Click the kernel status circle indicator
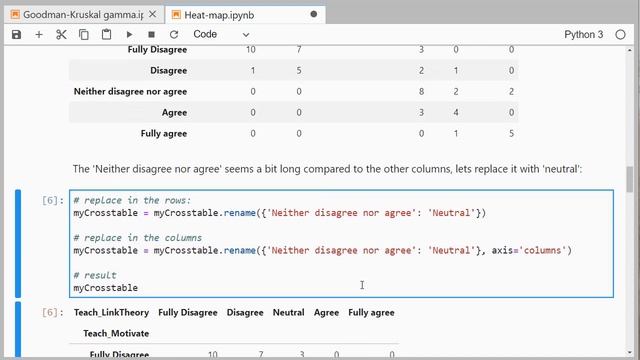The width and height of the screenshot is (640, 360). tap(620, 35)
